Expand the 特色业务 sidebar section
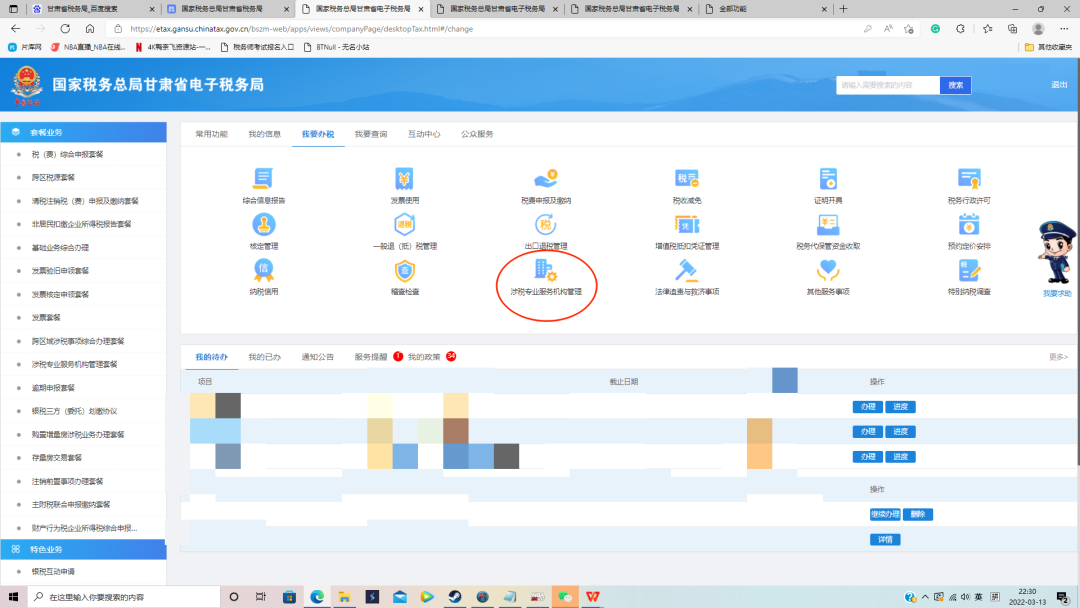Image resolution: width=1080 pixels, height=608 pixels. (x=84, y=550)
